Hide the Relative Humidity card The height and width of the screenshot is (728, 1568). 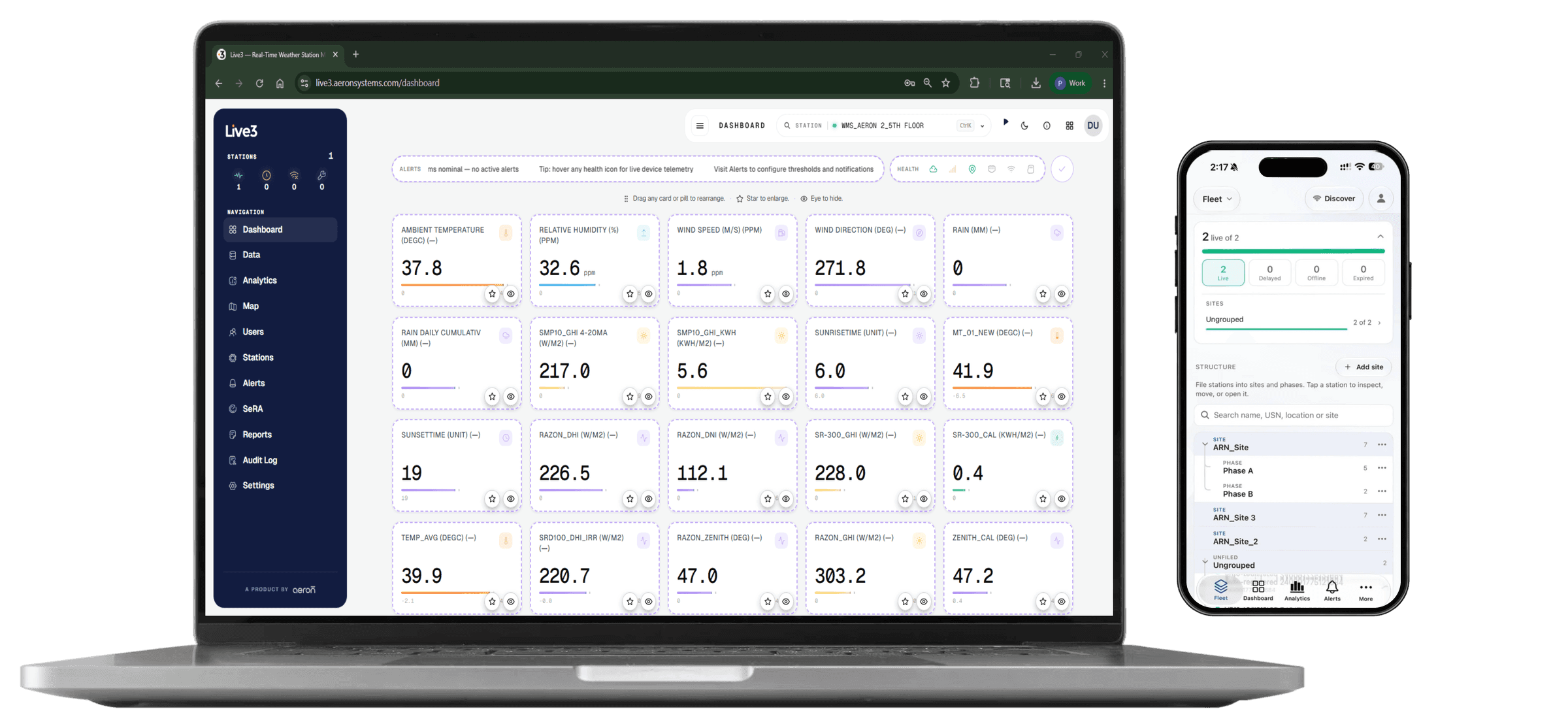648,294
